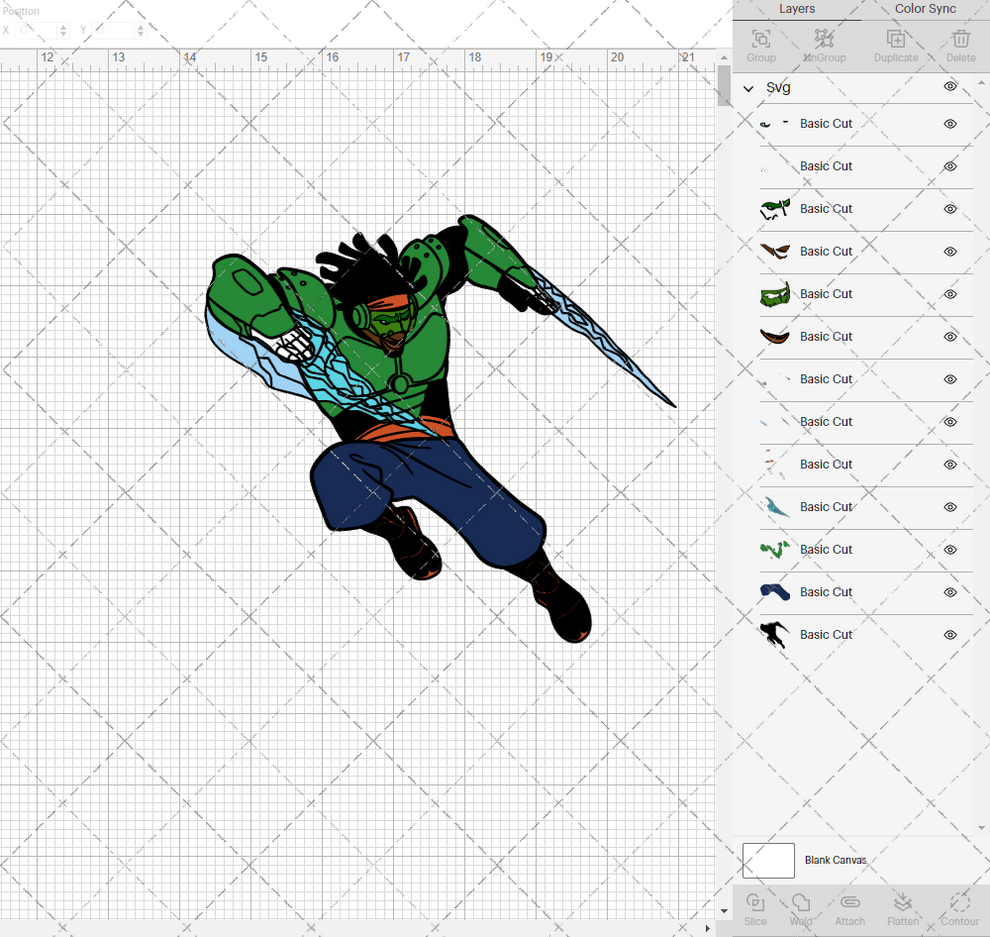Viewport: 990px width, 937px height.
Task: Click the Delete icon
Action: [x=960, y=42]
